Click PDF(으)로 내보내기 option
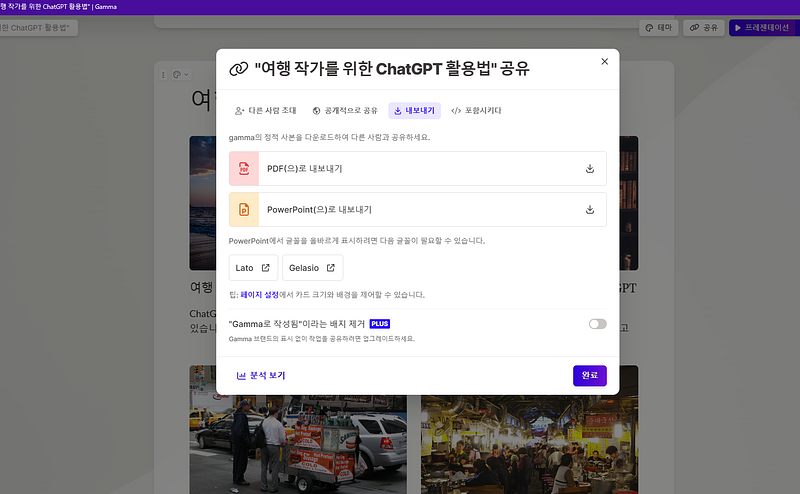The width and height of the screenshot is (800, 494). (x=417, y=168)
